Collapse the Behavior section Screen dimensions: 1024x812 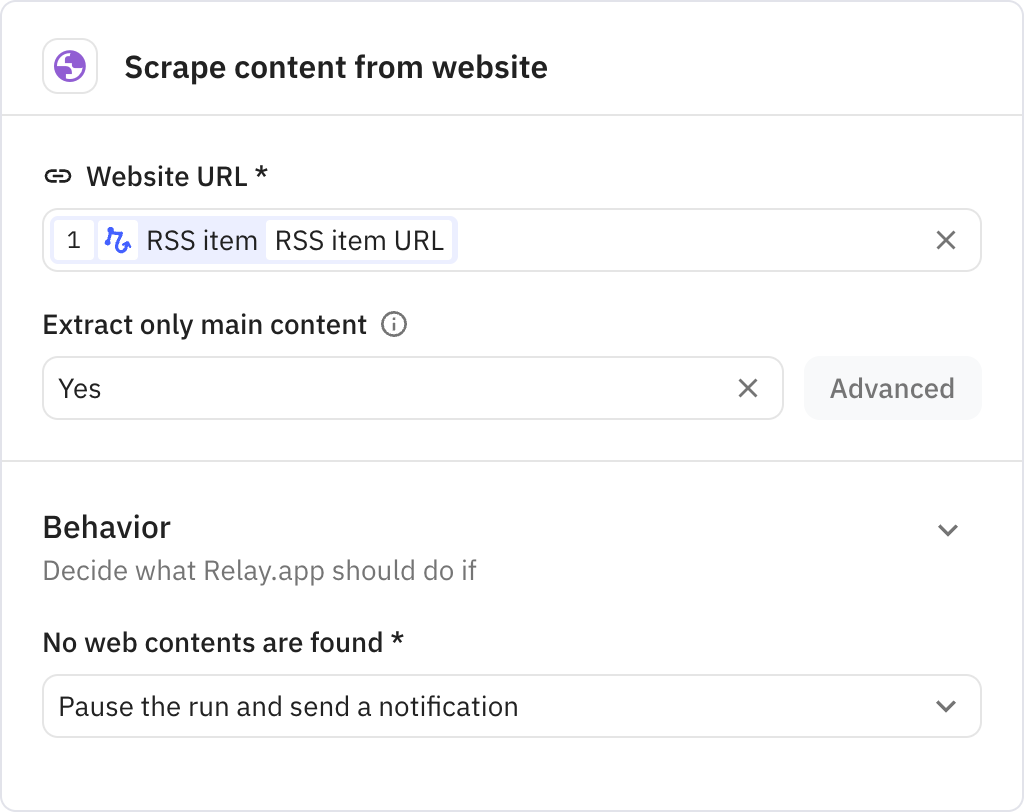pyautogui.click(x=948, y=530)
